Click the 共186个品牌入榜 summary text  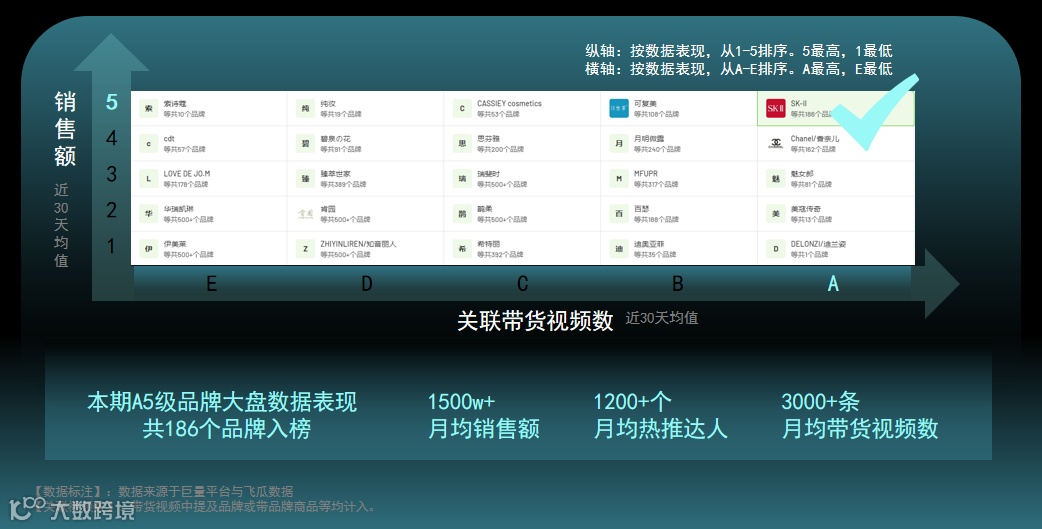(226, 429)
